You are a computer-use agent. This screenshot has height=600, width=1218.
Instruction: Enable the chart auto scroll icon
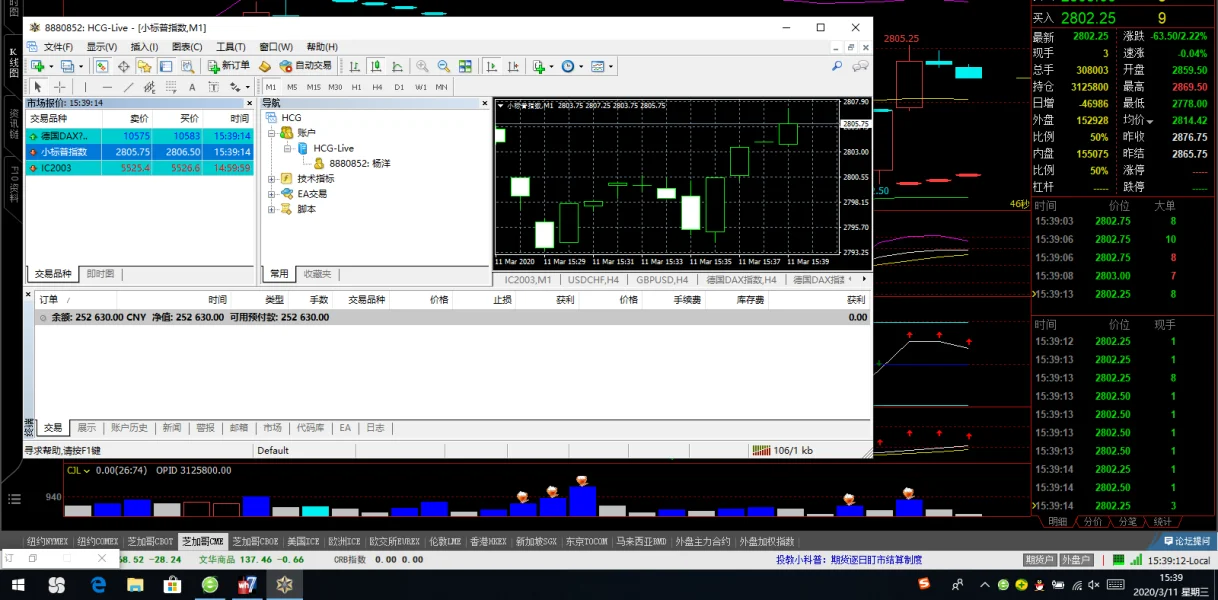(491, 66)
